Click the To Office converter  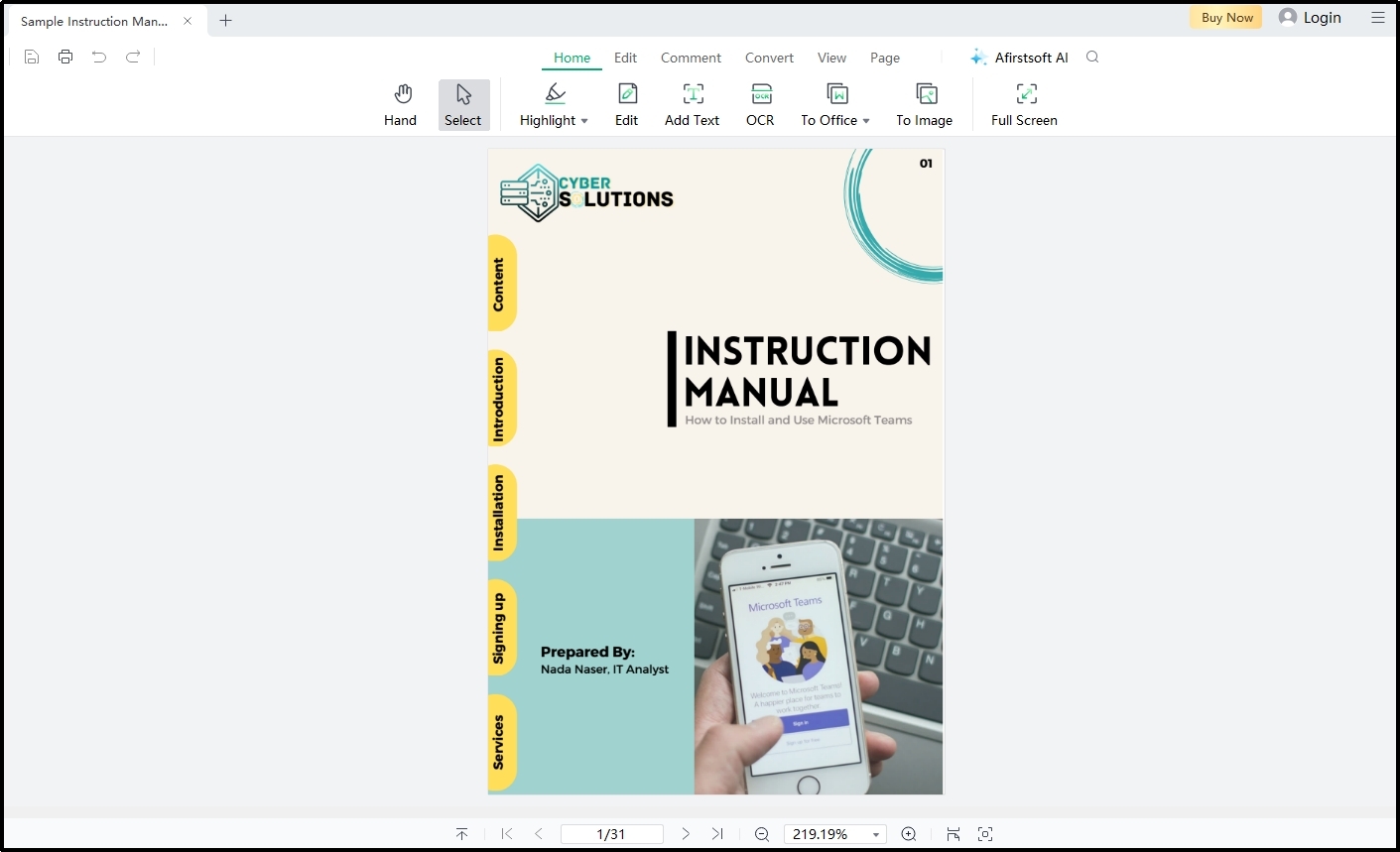[829, 105]
